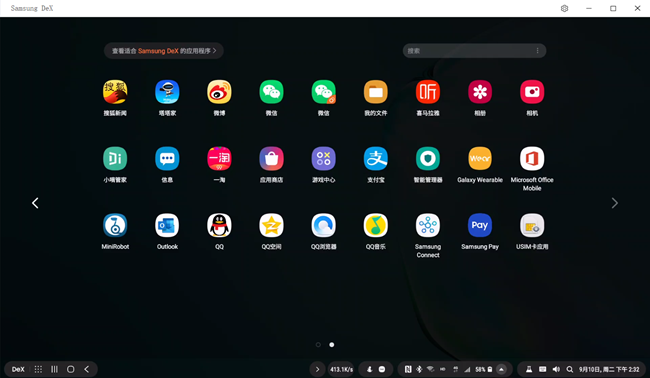Open the QQ音乐 music app
The width and height of the screenshot is (650, 378).
click(376, 225)
